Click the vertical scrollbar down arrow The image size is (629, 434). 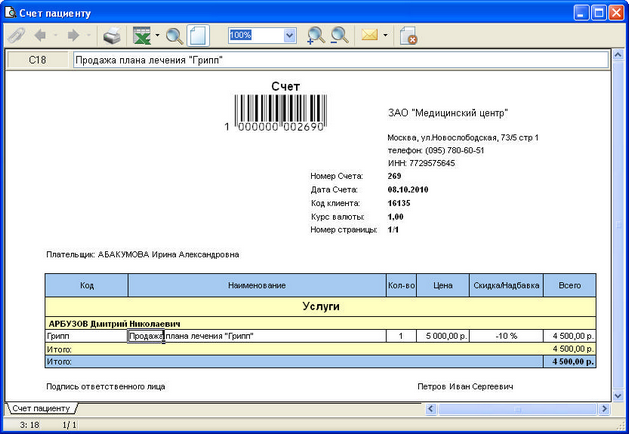[618, 396]
